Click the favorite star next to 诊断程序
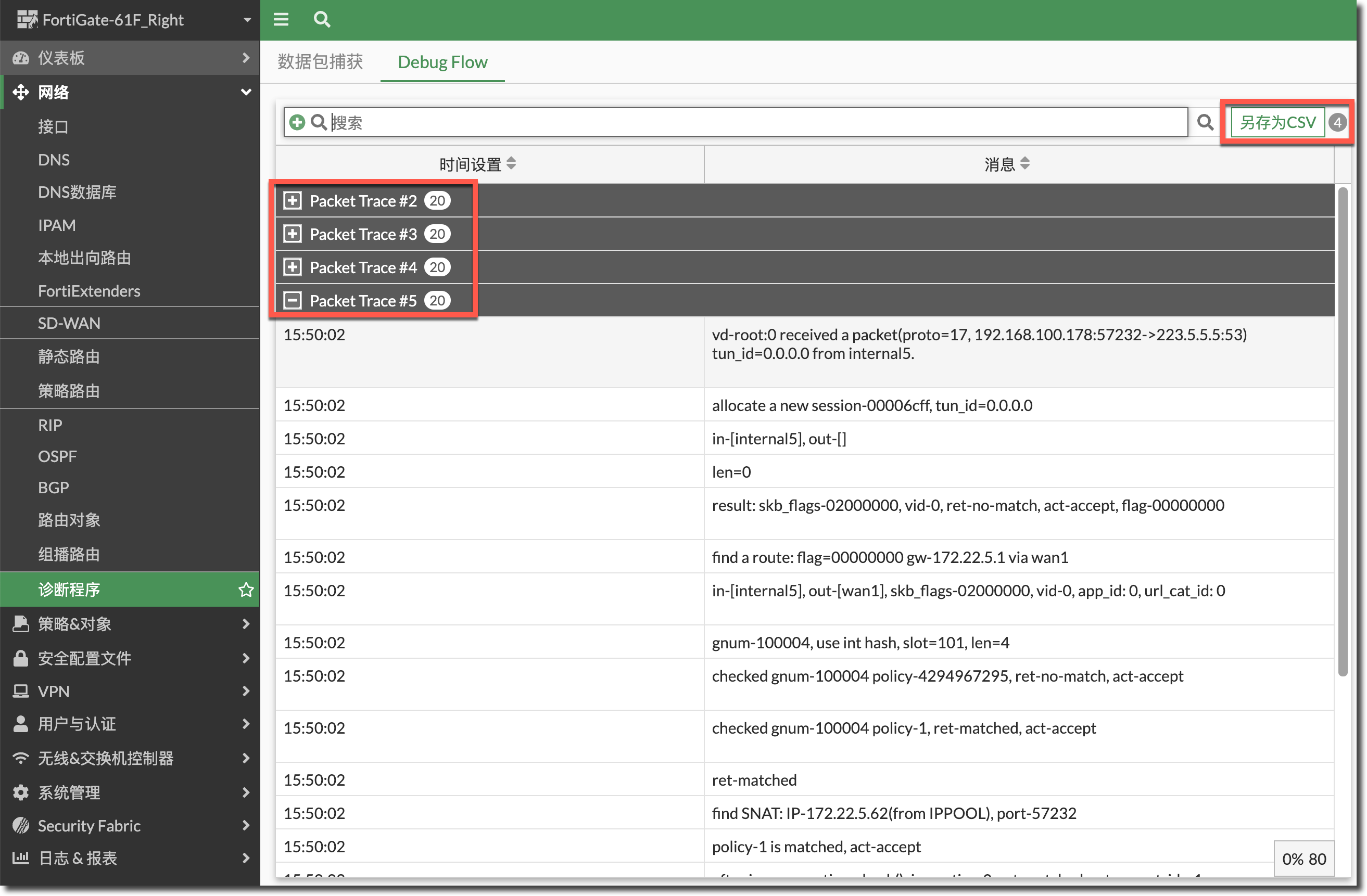The image size is (1367, 896). 246,590
